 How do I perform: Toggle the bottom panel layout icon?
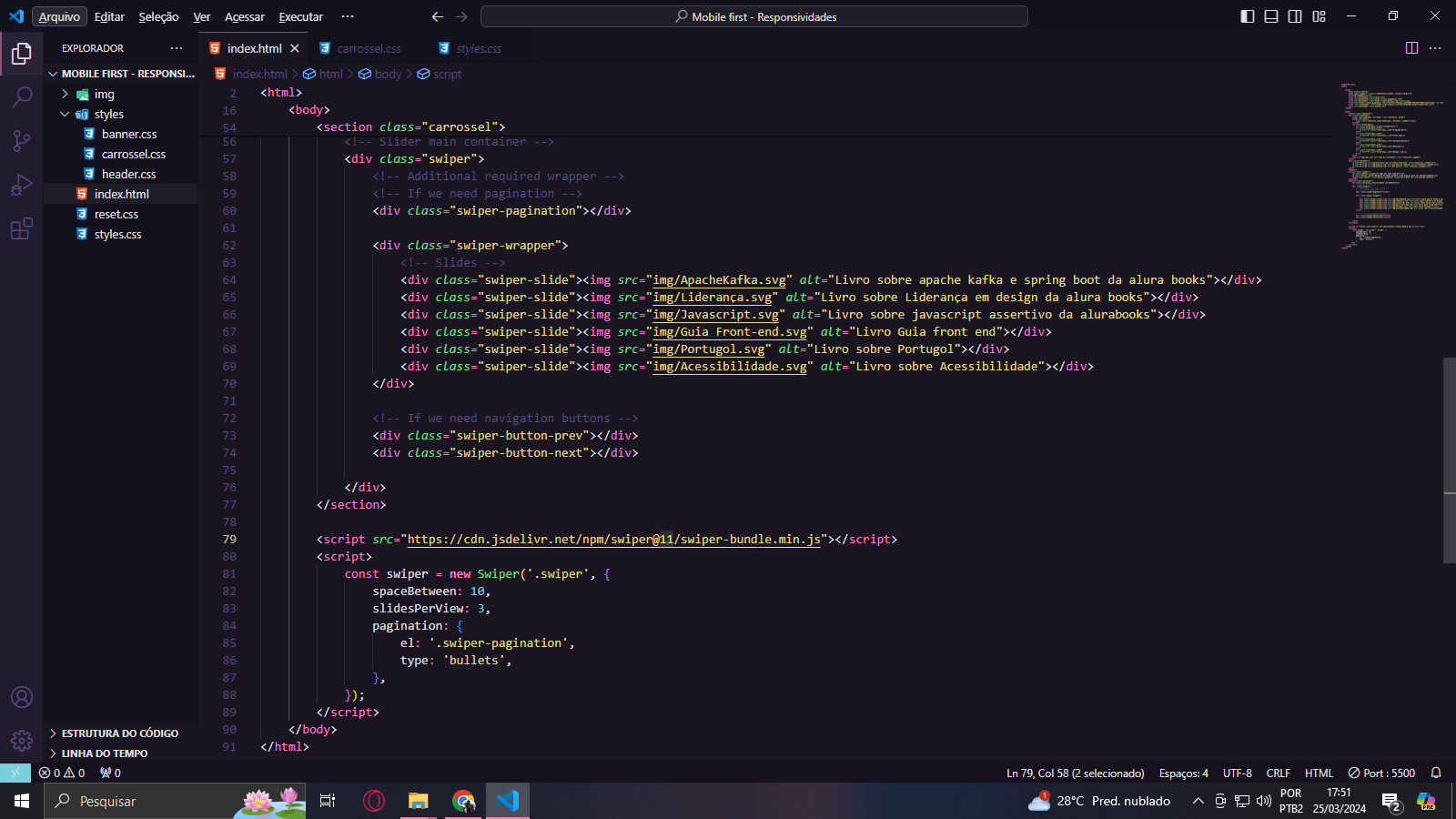coord(1271,16)
